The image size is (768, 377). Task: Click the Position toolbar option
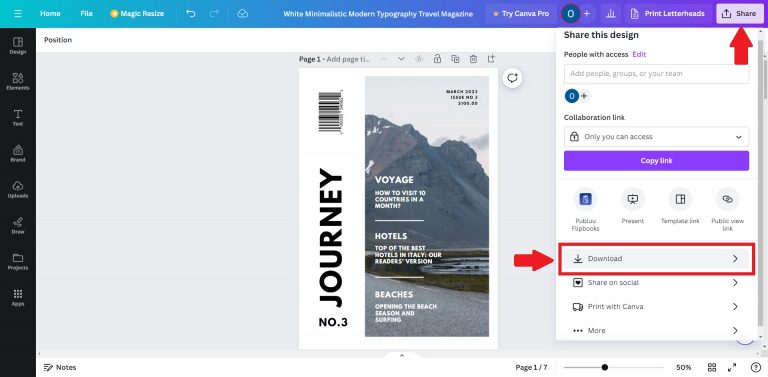[x=58, y=40]
